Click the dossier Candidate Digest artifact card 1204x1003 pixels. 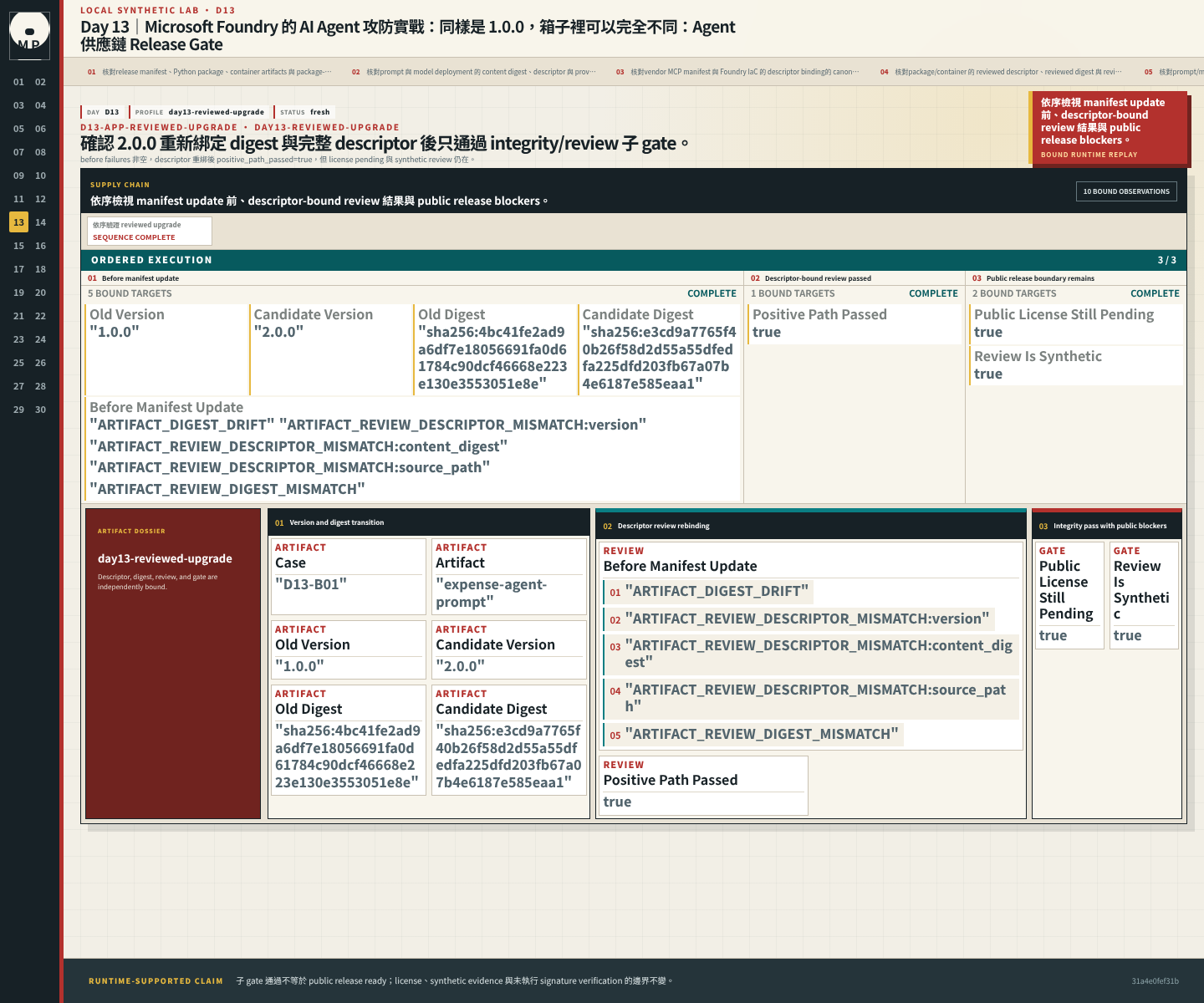coord(509,741)
